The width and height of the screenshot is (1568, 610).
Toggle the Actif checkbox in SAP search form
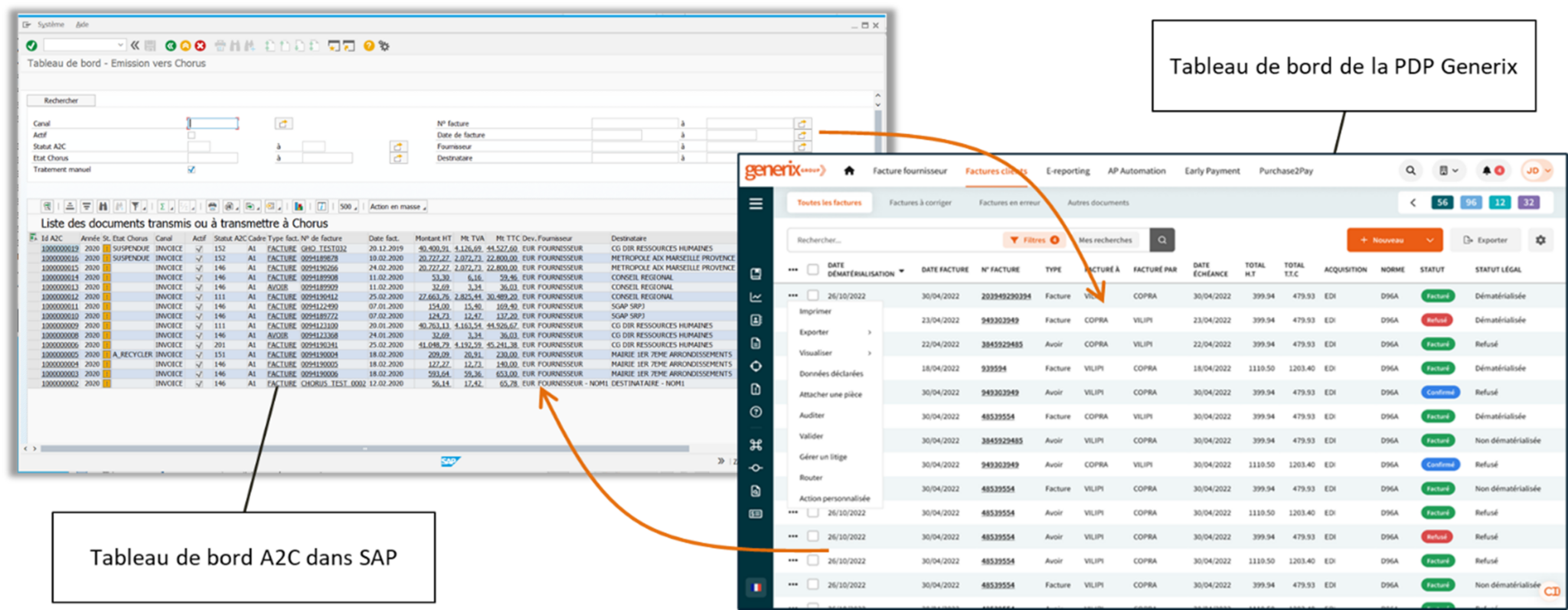click(x=191, y=135)
